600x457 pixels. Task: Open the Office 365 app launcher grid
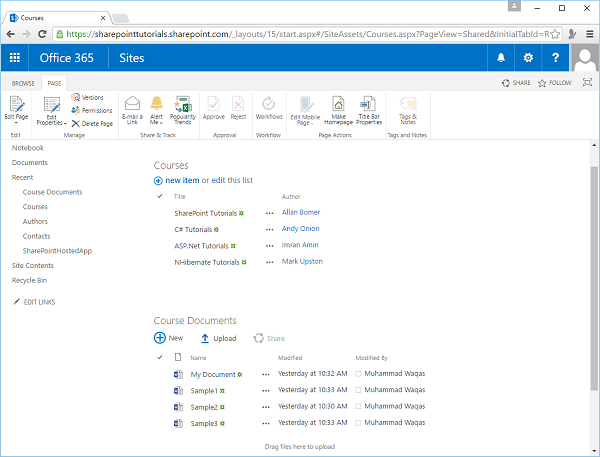pos(16,58)
